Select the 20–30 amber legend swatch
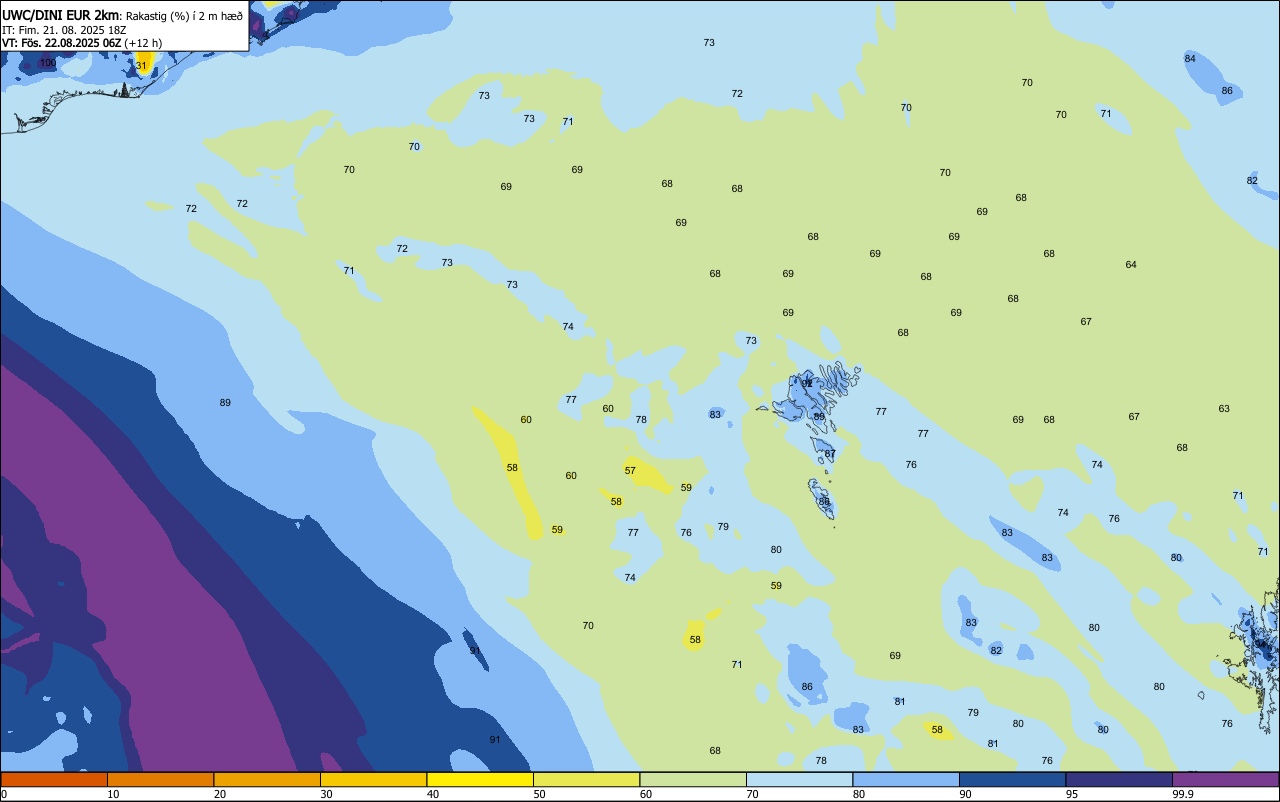 pyautogui.click(x=267, y=779)
